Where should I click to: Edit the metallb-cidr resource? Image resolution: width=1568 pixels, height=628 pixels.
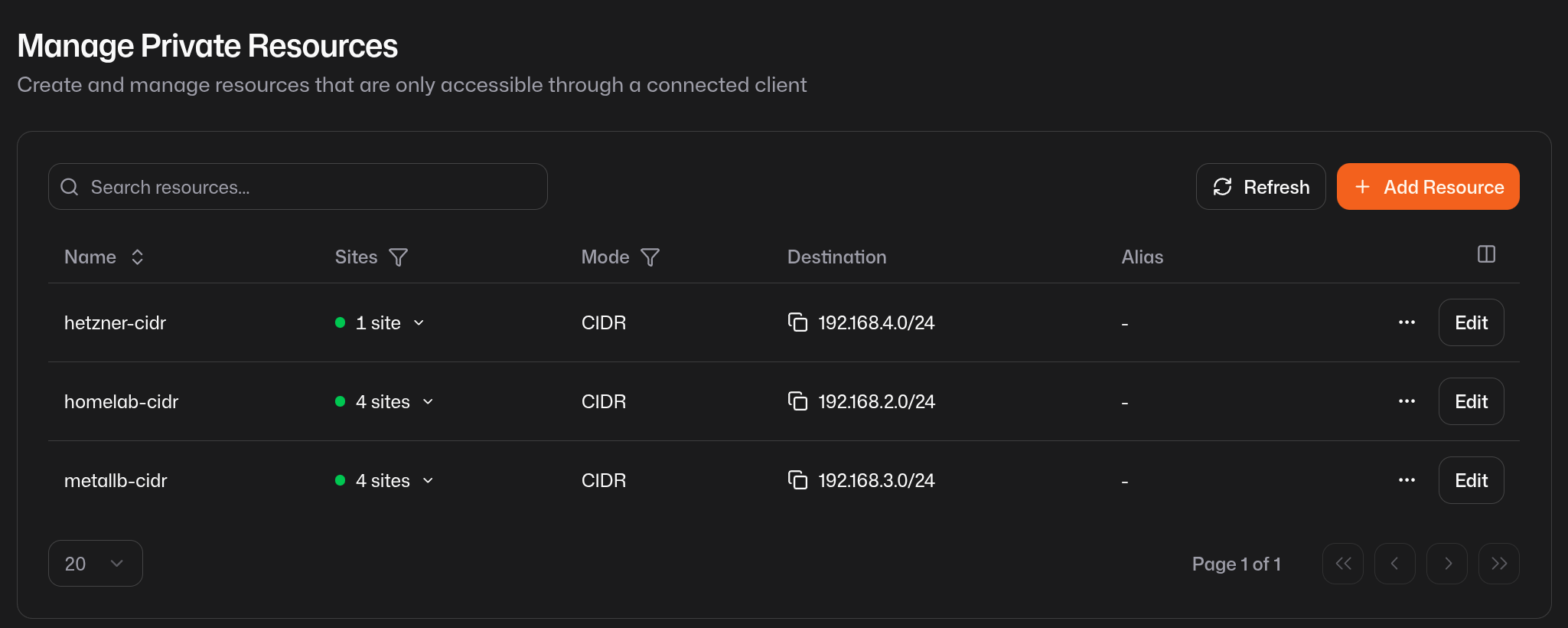tap(1472, 480)
